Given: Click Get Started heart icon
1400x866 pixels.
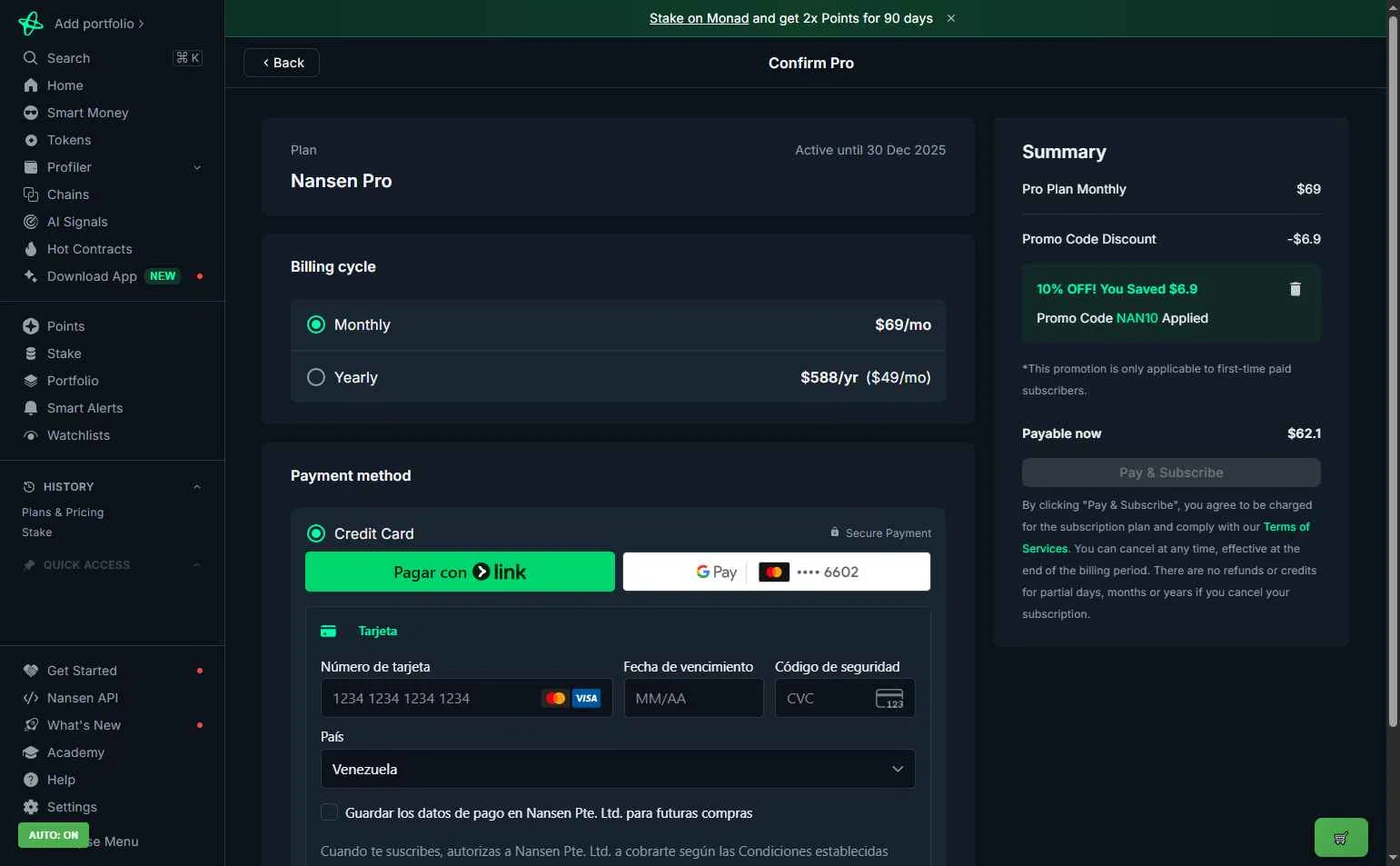Looking at the screenshot, I should (31, 671).
